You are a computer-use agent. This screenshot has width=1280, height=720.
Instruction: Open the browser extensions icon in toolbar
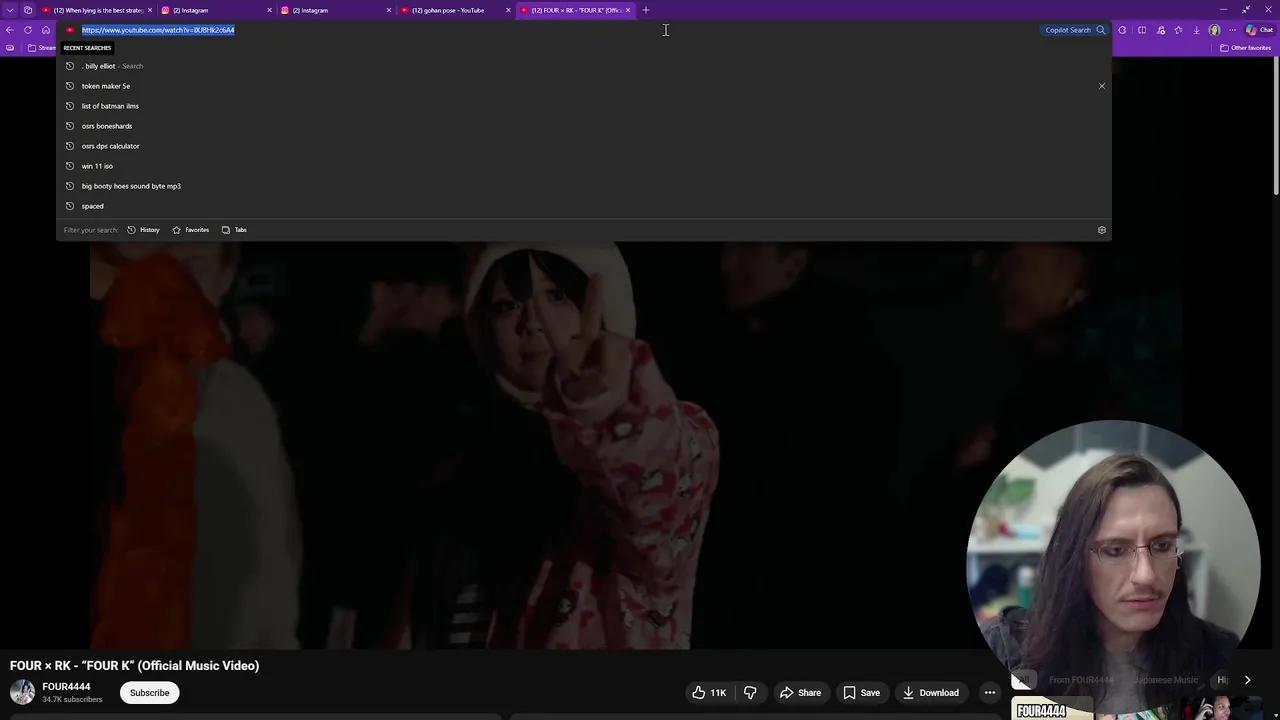click(1122, 30)
